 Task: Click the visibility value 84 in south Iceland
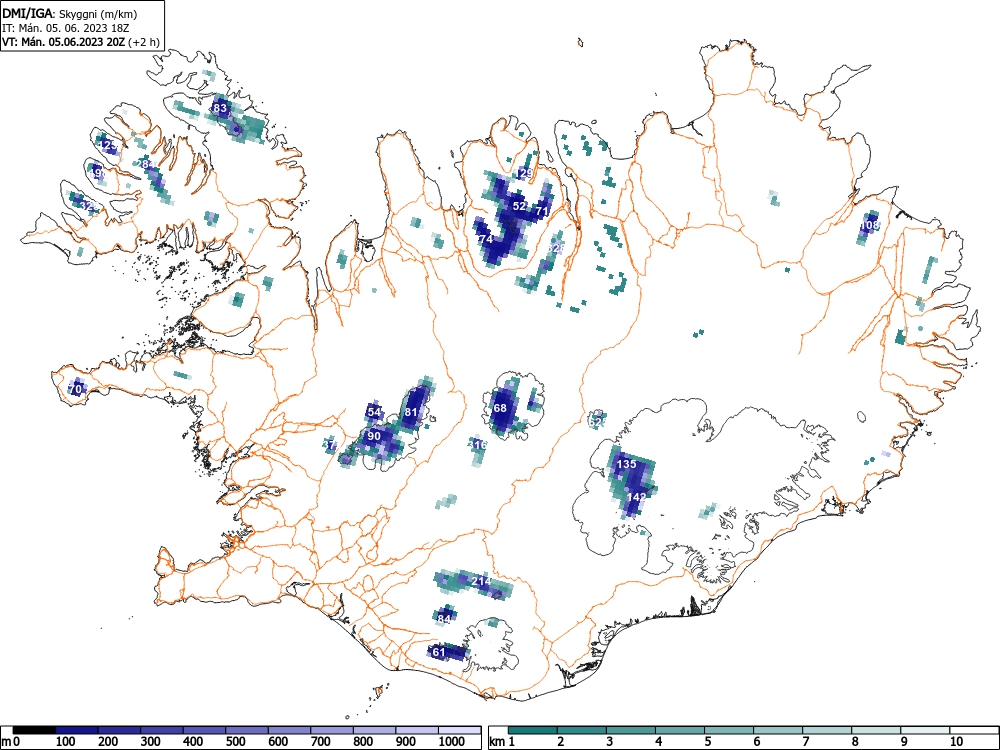point(445,619)
